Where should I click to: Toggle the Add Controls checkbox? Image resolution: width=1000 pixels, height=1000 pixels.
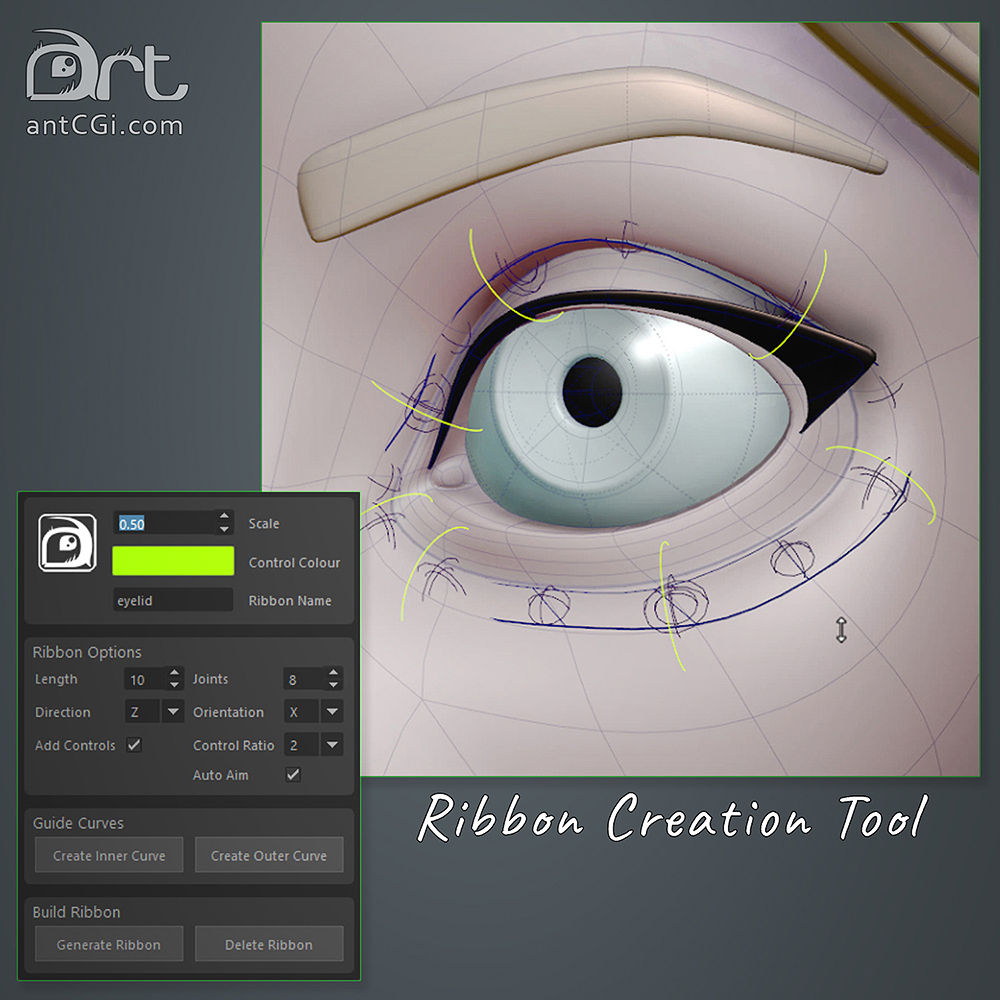tap(134, 745)
